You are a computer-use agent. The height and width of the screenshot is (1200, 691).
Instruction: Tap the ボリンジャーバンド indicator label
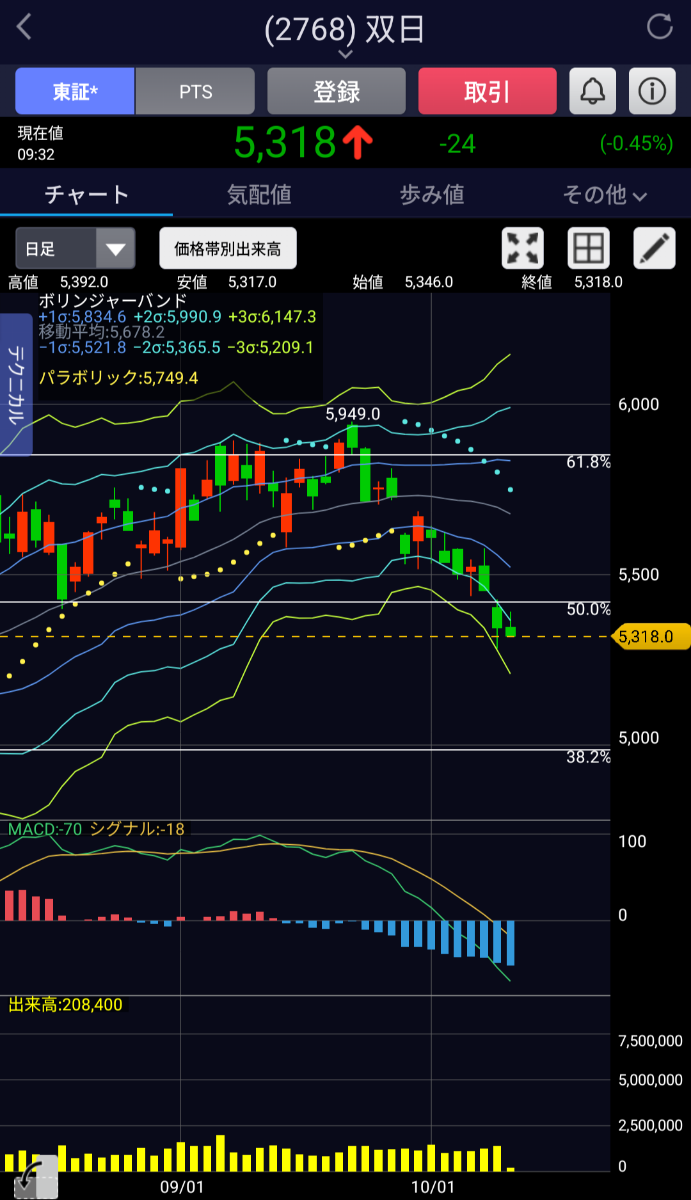point(113,300)
